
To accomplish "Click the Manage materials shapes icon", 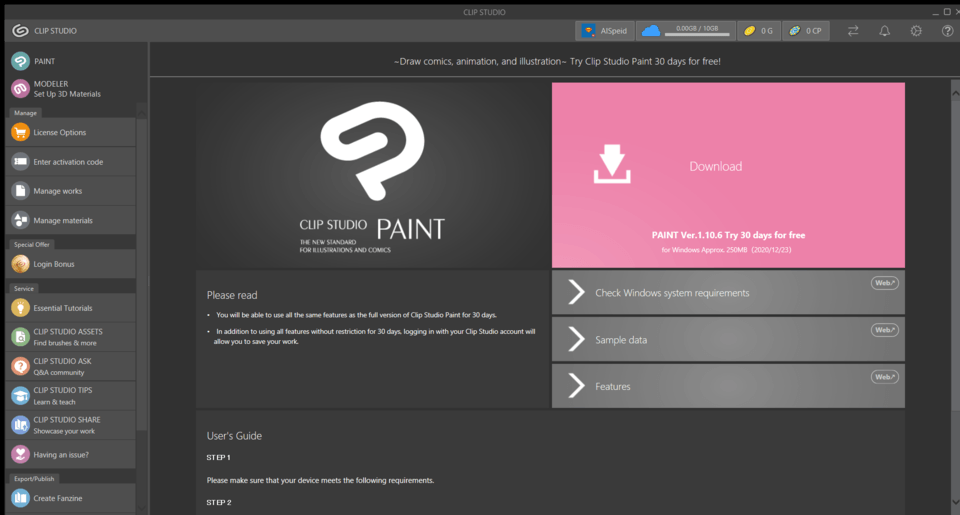I will pyautogui.click(x=20, y=220).
